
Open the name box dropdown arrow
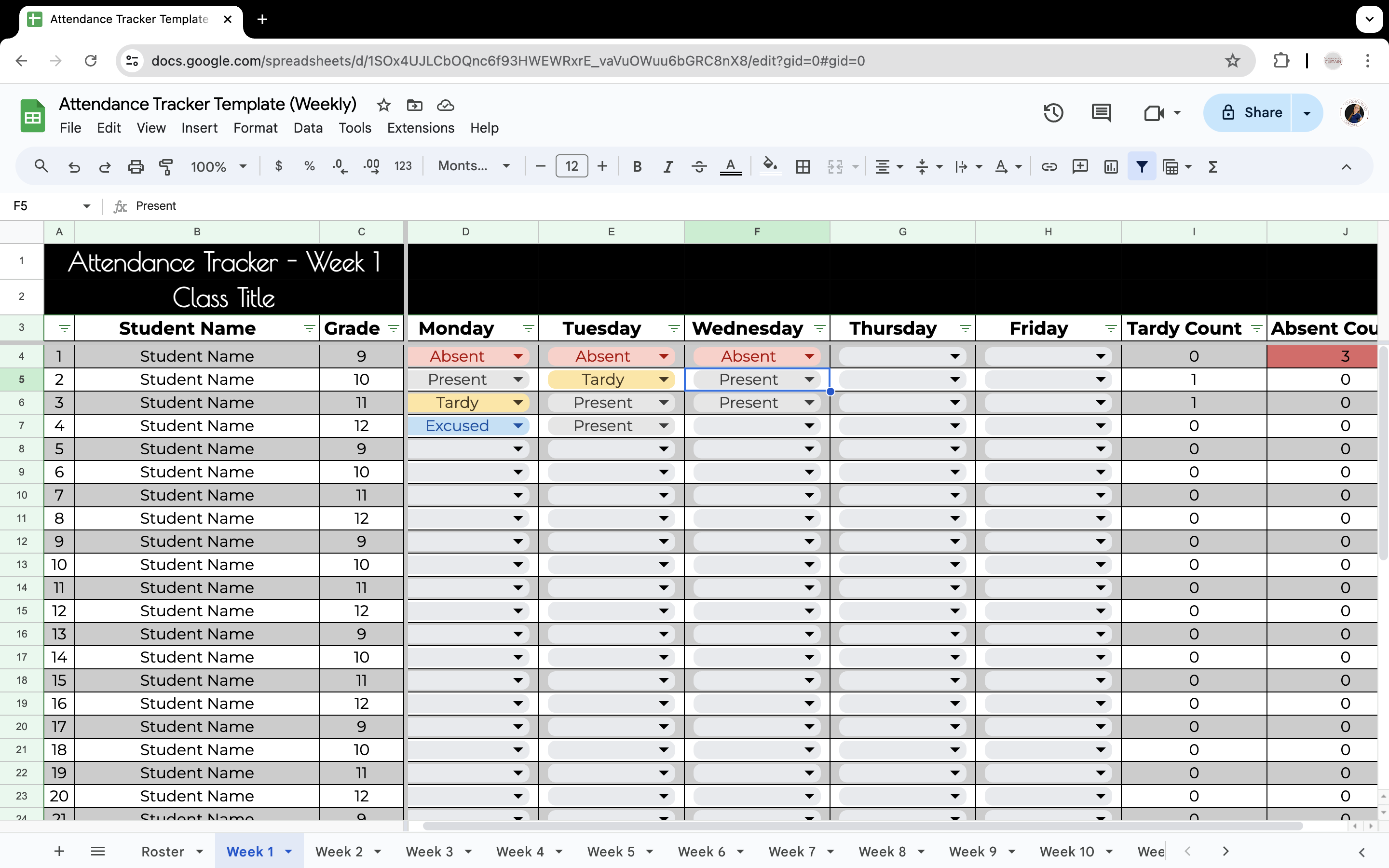click(x=87, y=206)
